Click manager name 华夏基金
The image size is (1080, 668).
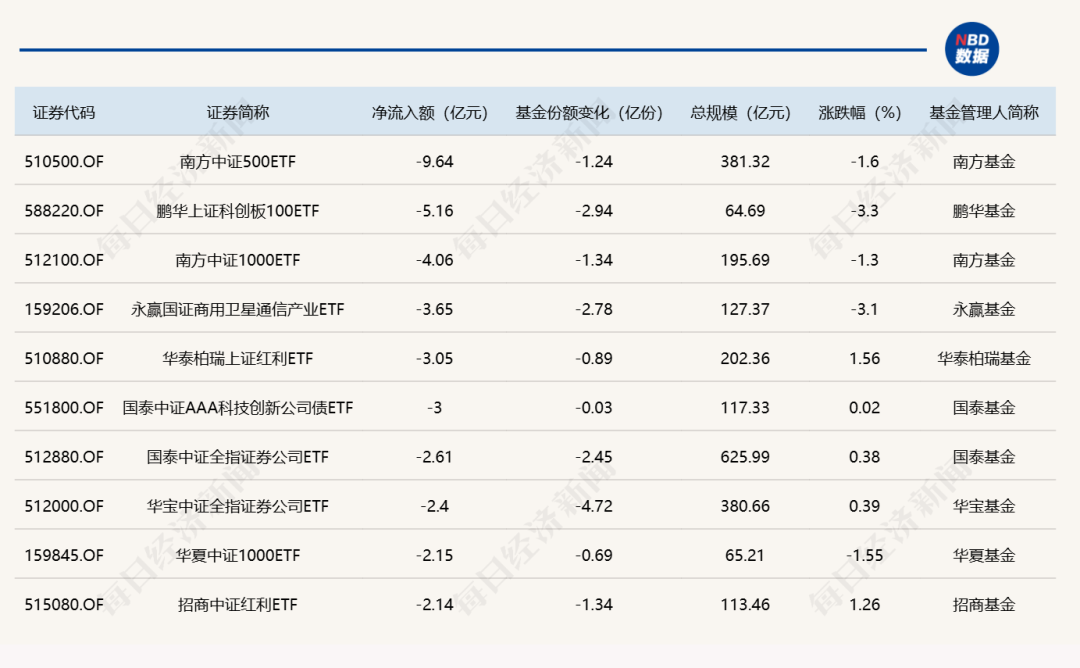(984, 556)
